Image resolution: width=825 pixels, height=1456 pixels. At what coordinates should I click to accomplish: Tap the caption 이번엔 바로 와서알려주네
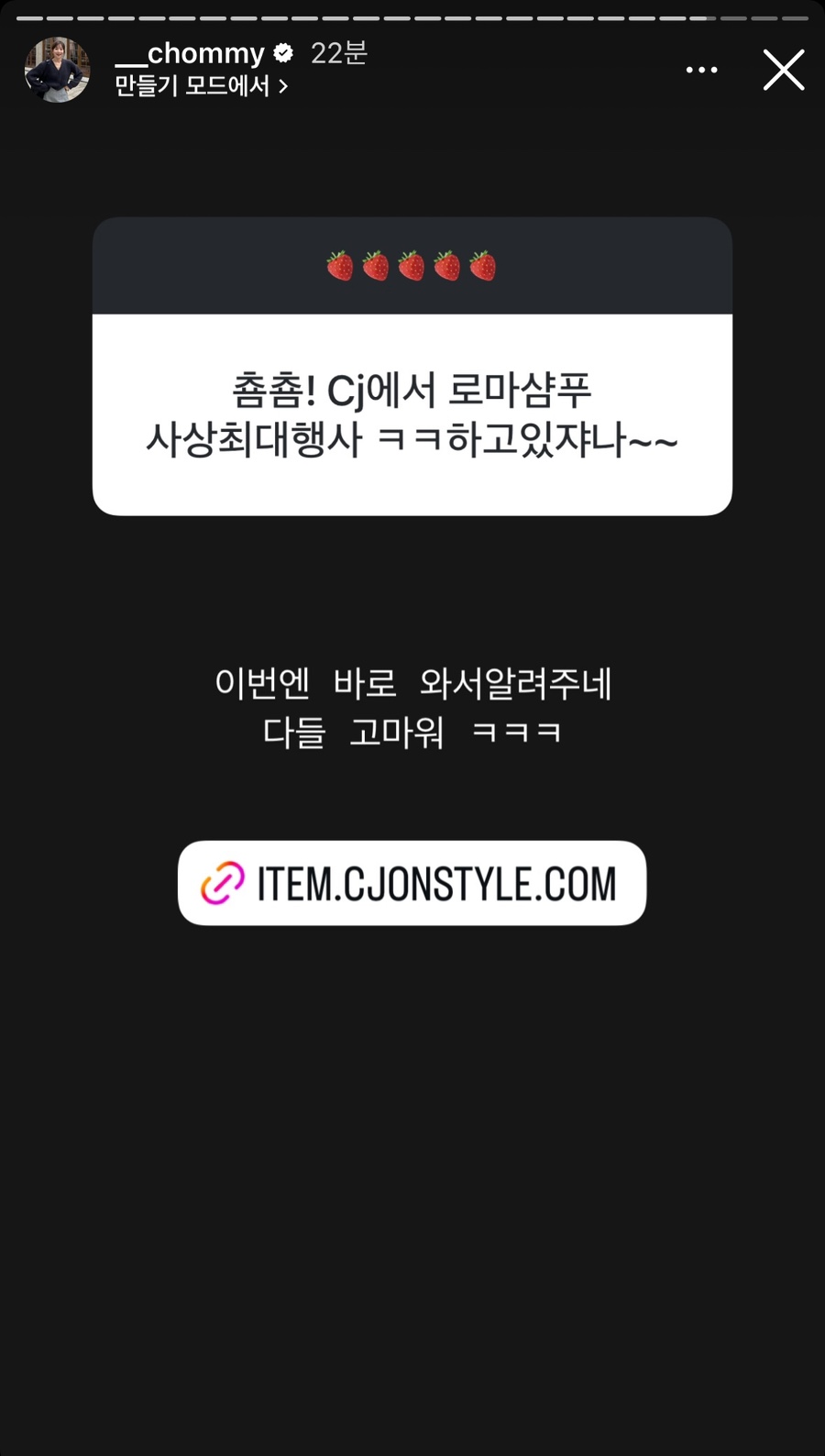[413, 683]
